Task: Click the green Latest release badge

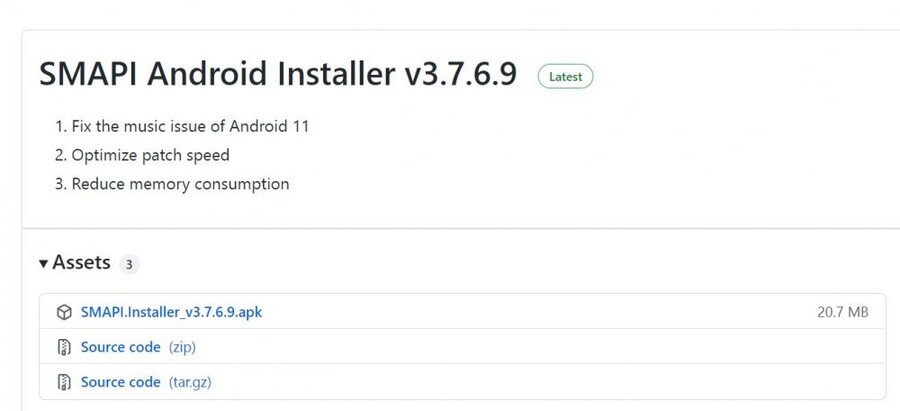Action: pos(565,76)
